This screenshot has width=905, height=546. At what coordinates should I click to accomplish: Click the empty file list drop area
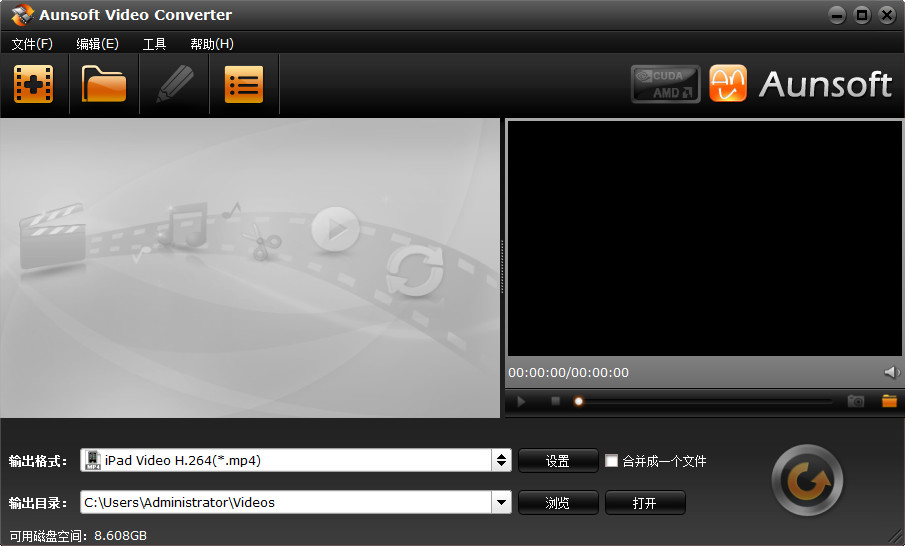click(x=250, y=268)
